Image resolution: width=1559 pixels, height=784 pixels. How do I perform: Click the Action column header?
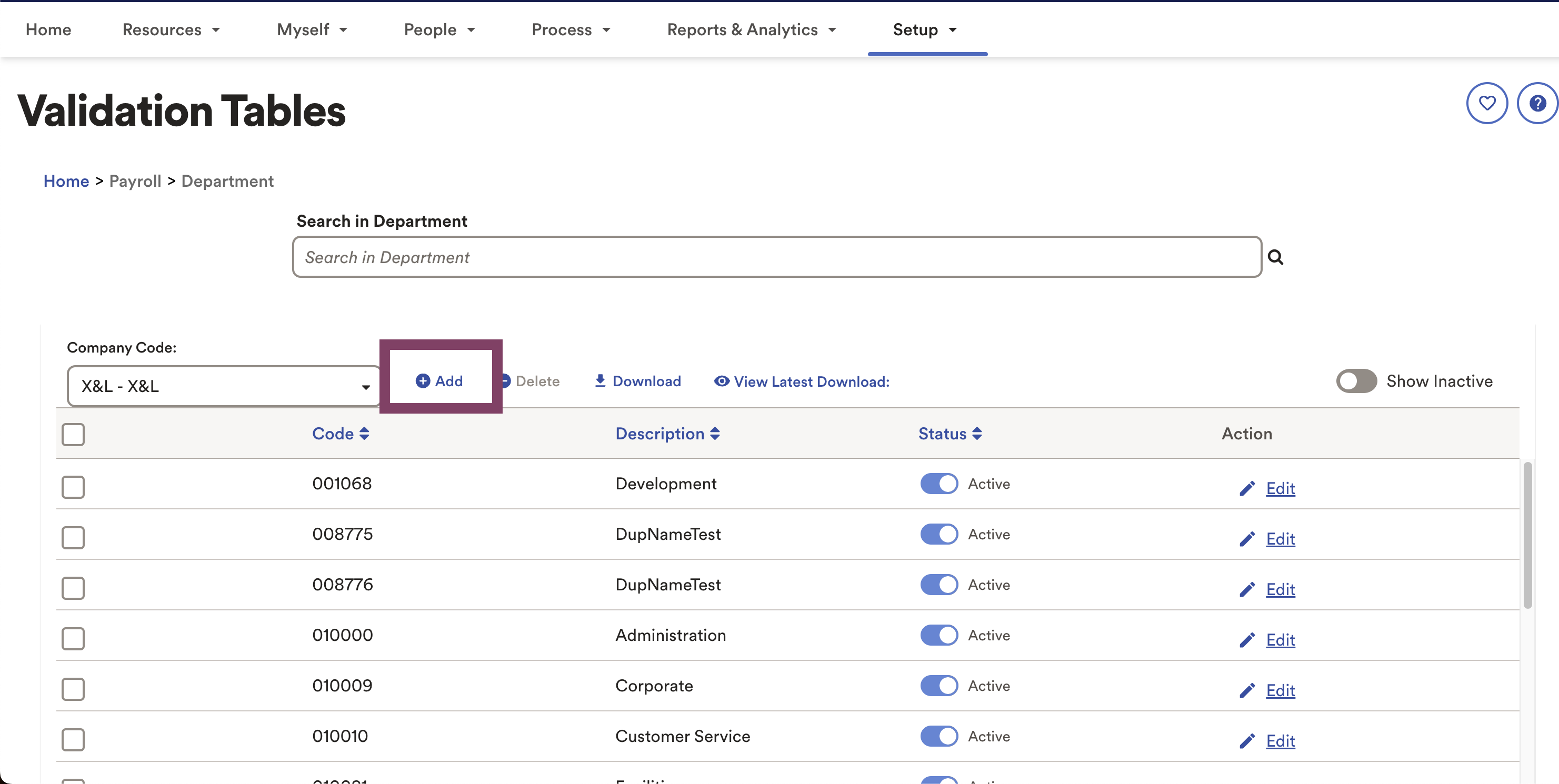pos(1247,434)
